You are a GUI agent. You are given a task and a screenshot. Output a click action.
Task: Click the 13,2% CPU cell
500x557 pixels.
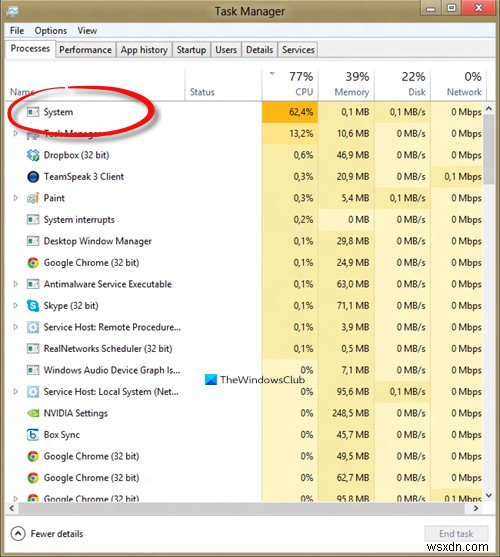pos(290,134)
